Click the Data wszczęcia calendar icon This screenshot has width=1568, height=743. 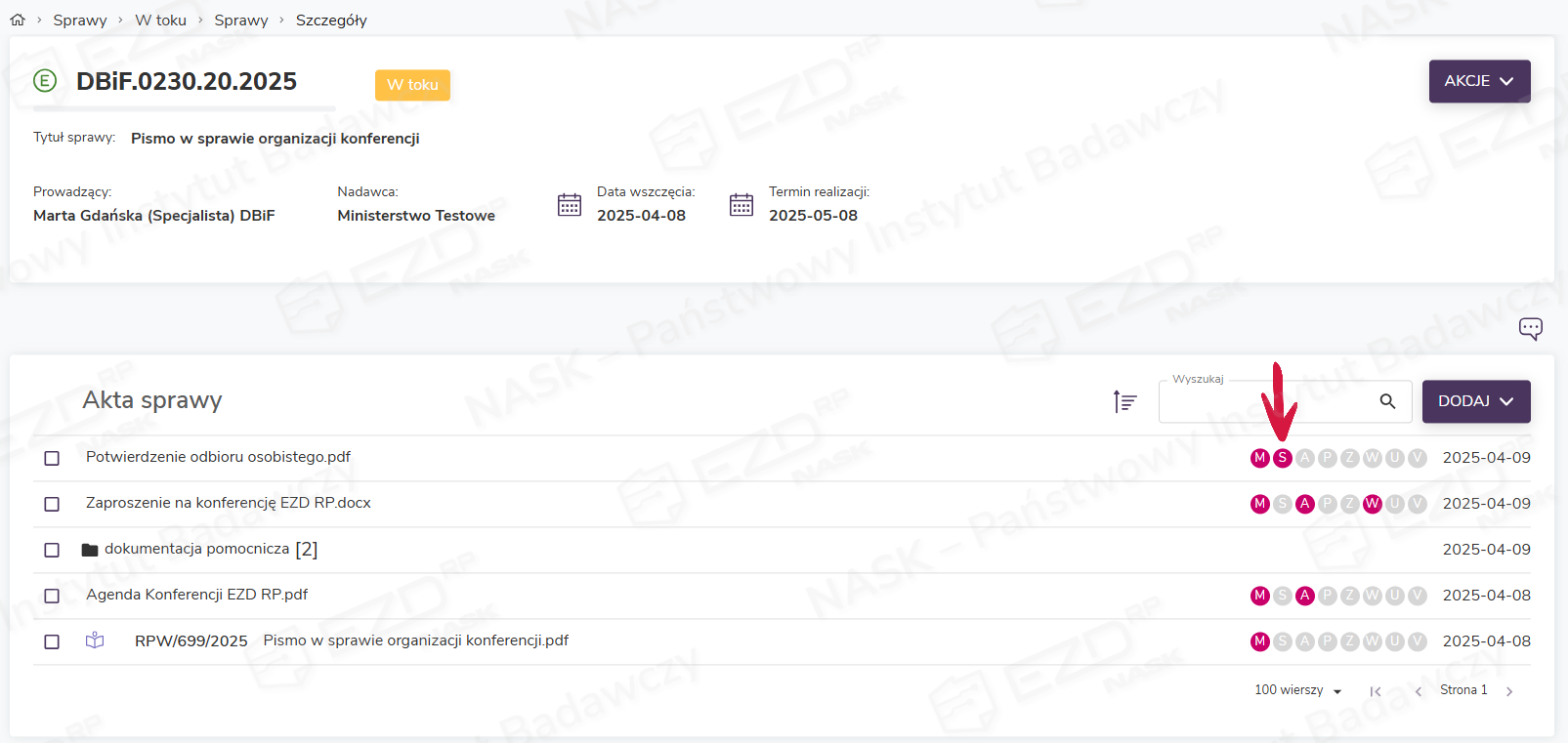coord(570,204)
